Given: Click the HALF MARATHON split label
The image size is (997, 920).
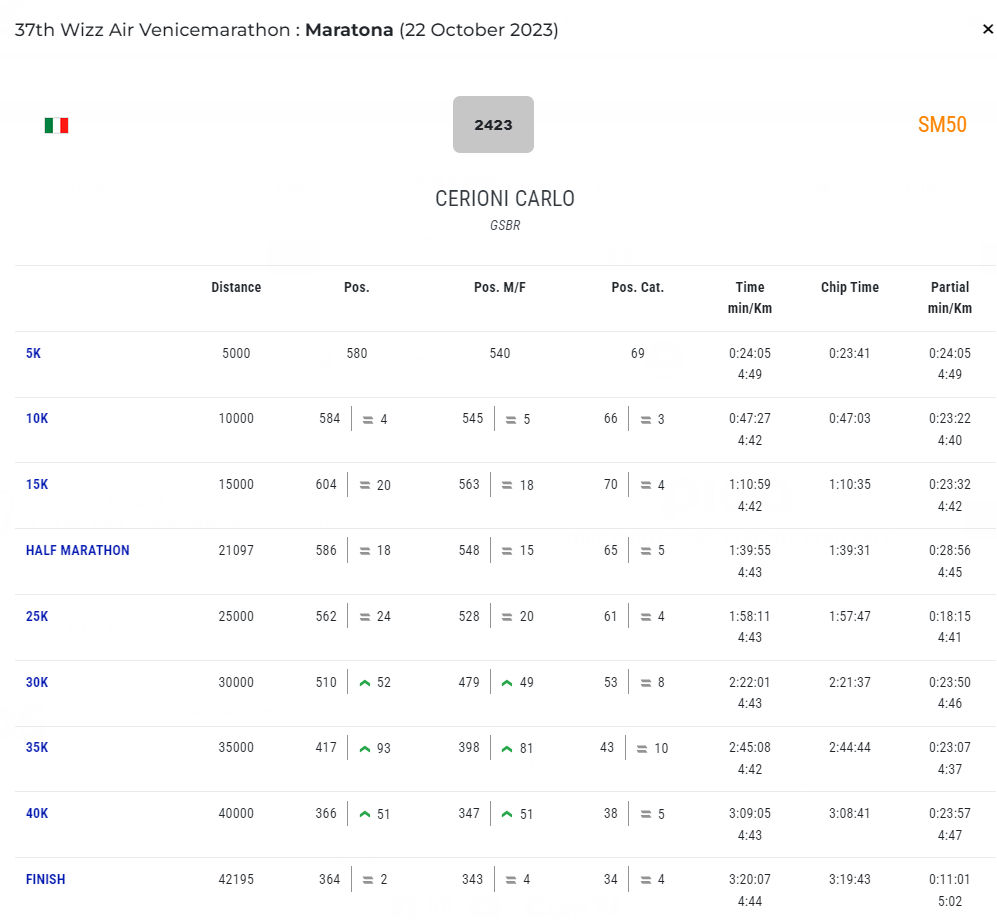Looking at the screenshot, I should [x=77, y=551].
